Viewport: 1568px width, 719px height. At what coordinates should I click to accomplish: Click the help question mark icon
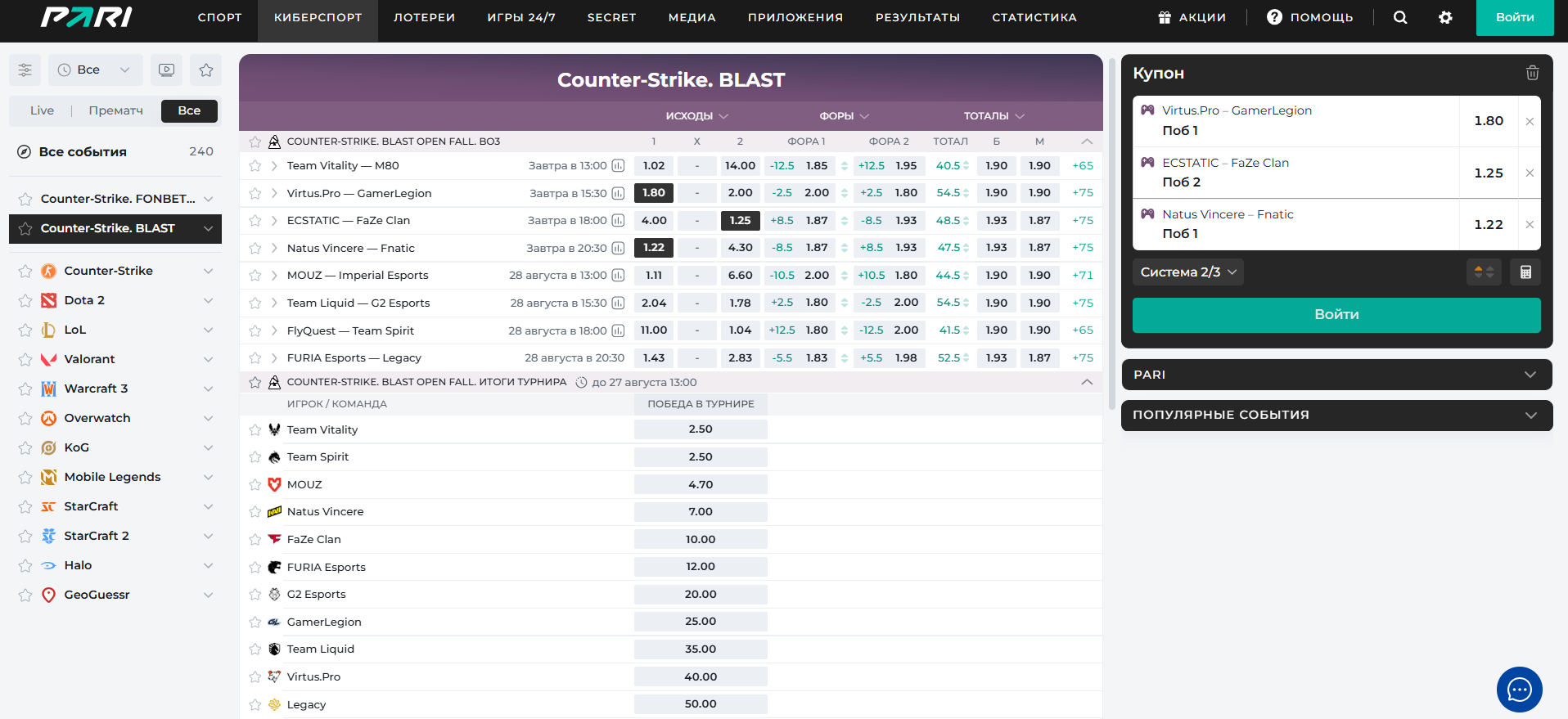click(1274, 17)
